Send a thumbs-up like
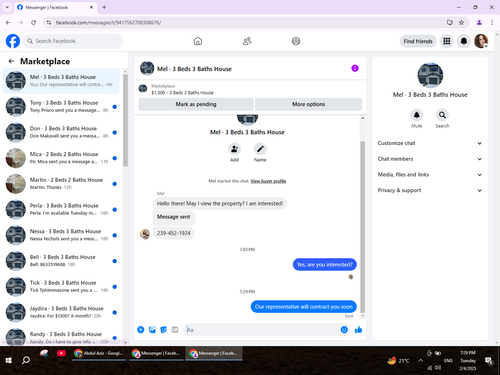500x375 pixels. click(x=358, y=330)
